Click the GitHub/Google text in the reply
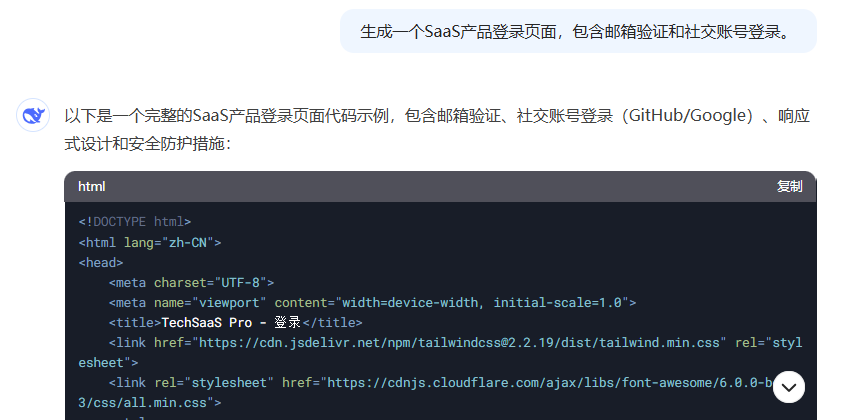Screen dimensions: 858x420 pyautogui.click(x=687, y=116)
